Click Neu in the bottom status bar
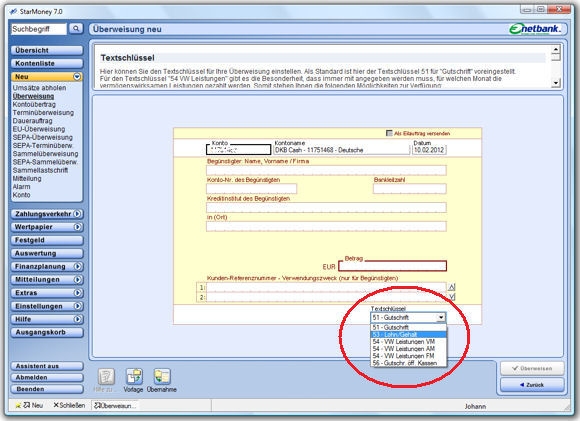Viewport: 580px width, 421px height. pos(30,405)
